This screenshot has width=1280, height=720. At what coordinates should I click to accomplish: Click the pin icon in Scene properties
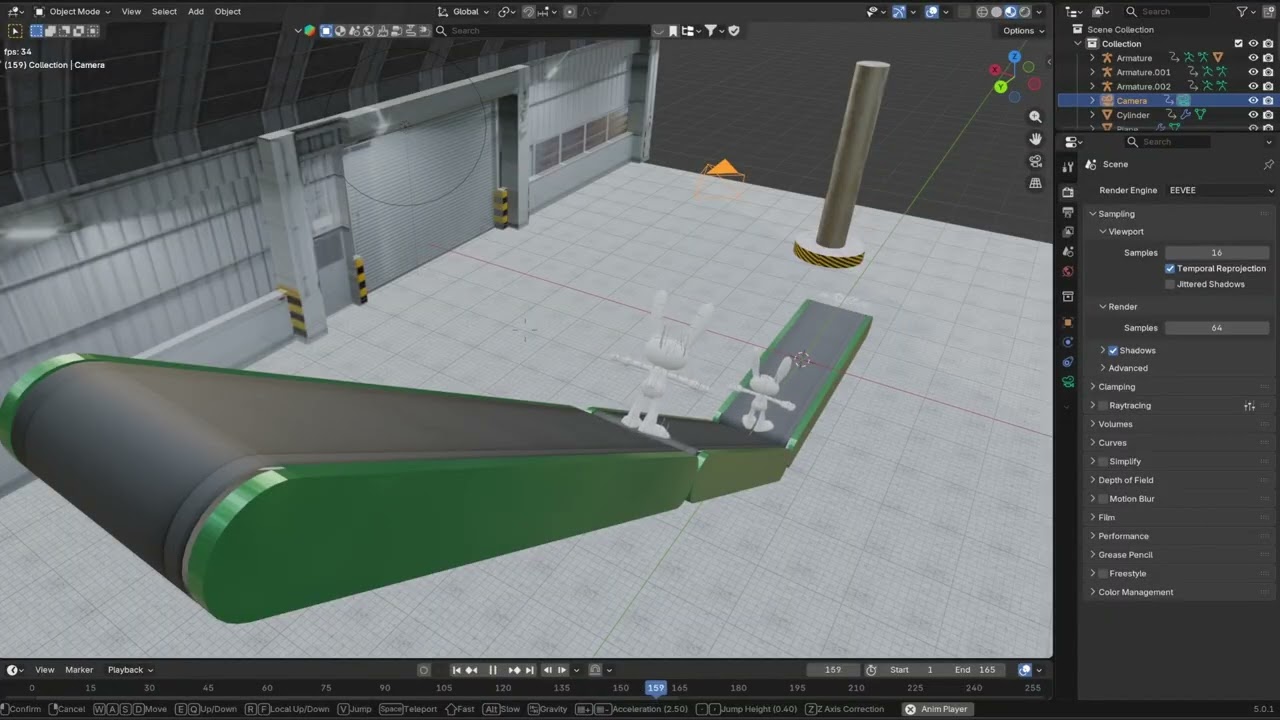coord(1269,164)
